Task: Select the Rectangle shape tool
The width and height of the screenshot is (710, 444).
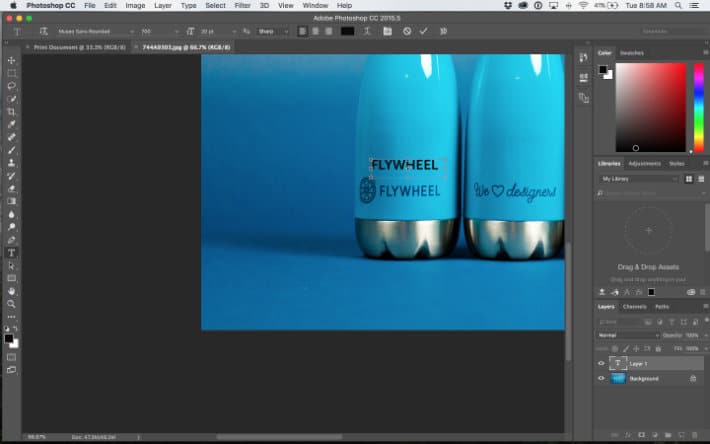Action: (x=12, y=278)
